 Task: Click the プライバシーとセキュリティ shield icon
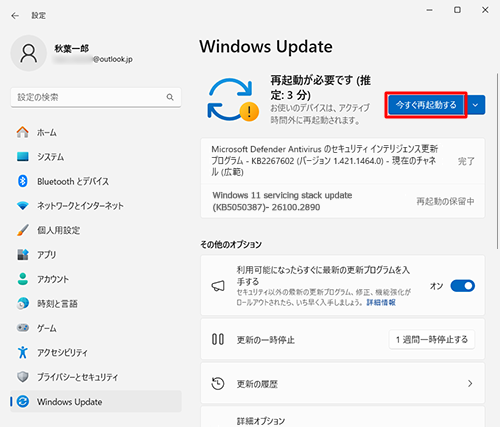coord(23,377)
